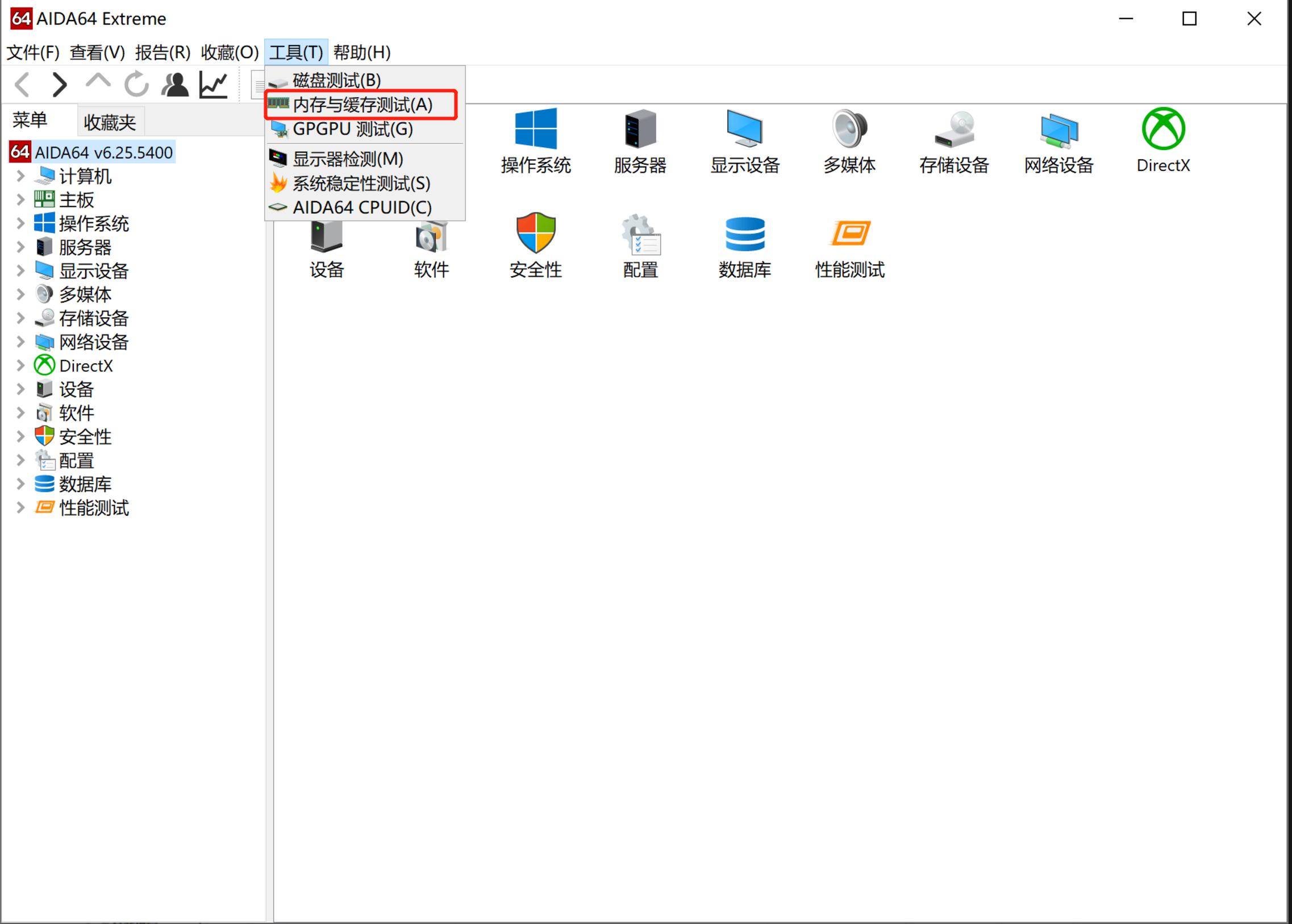Launch 系统稳定性测试(S) from Tools menu
The height and width of the screenshot is (924, 1292).
click(361, 183)
